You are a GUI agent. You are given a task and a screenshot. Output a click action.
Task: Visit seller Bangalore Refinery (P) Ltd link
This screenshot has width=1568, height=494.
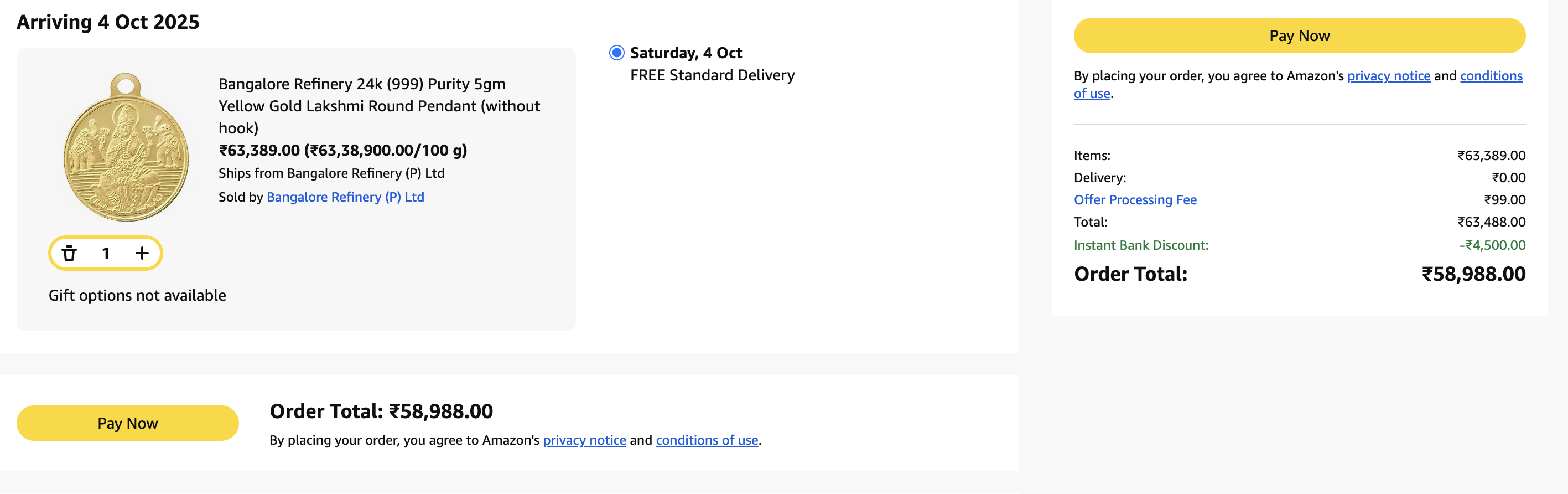[x=345, y=197]
